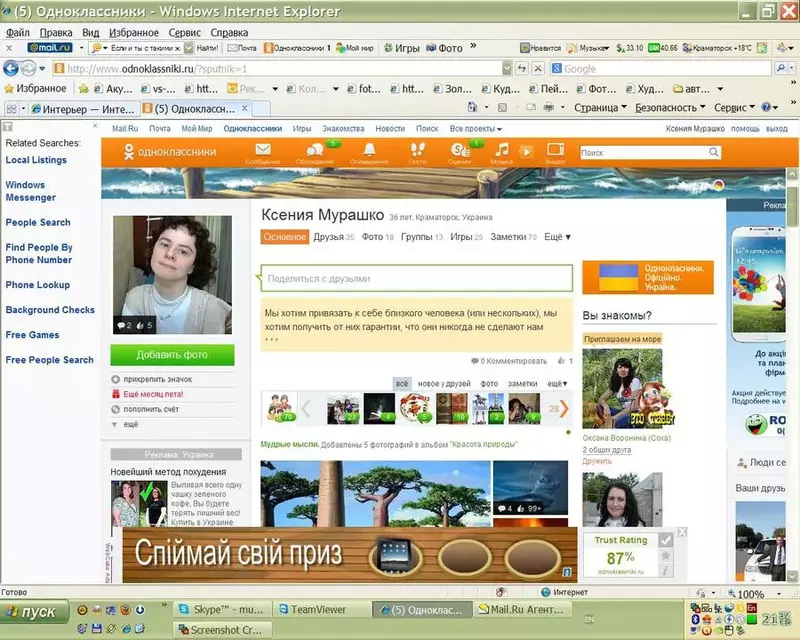This screenshot has width=800, height=640.
Task: Click the Stop loading X button
Action: click(538, 68)
